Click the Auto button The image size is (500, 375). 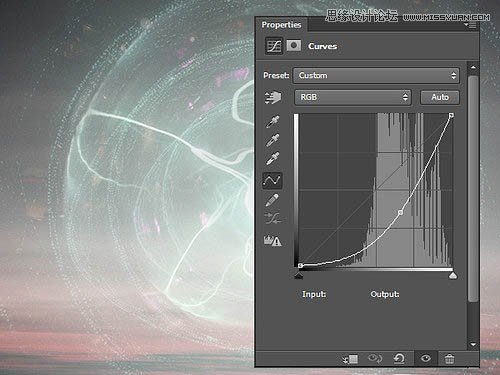point(440,97)
